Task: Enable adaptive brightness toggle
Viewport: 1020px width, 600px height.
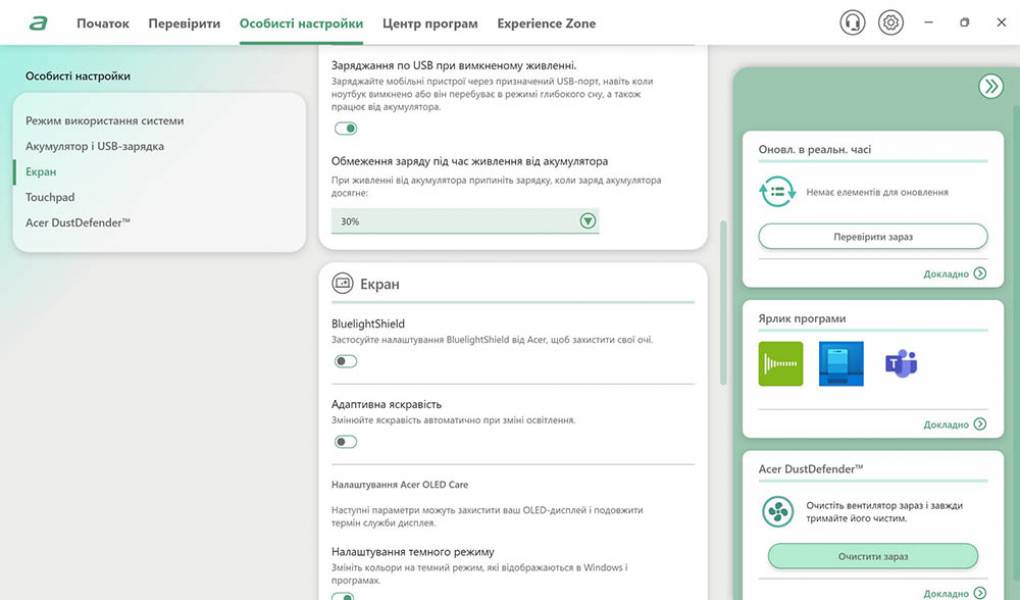Action: [x=346, y=442]
